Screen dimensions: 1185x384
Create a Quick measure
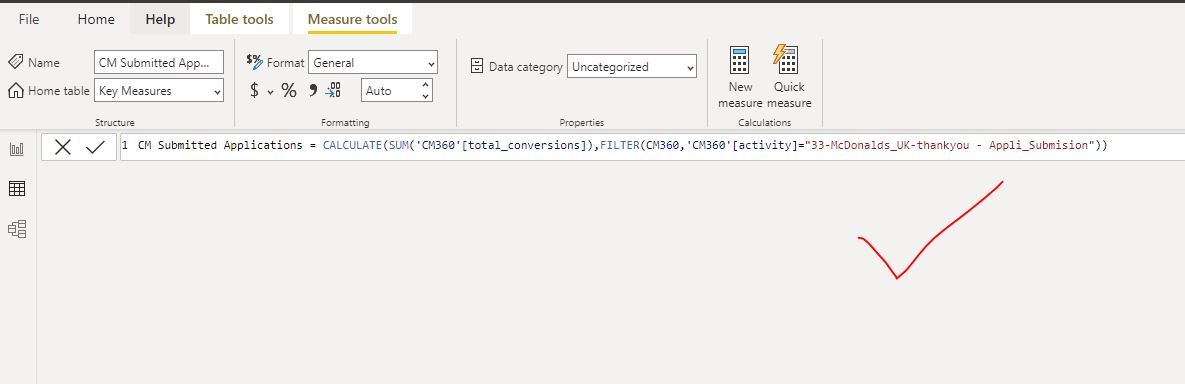tap(788, 77)
